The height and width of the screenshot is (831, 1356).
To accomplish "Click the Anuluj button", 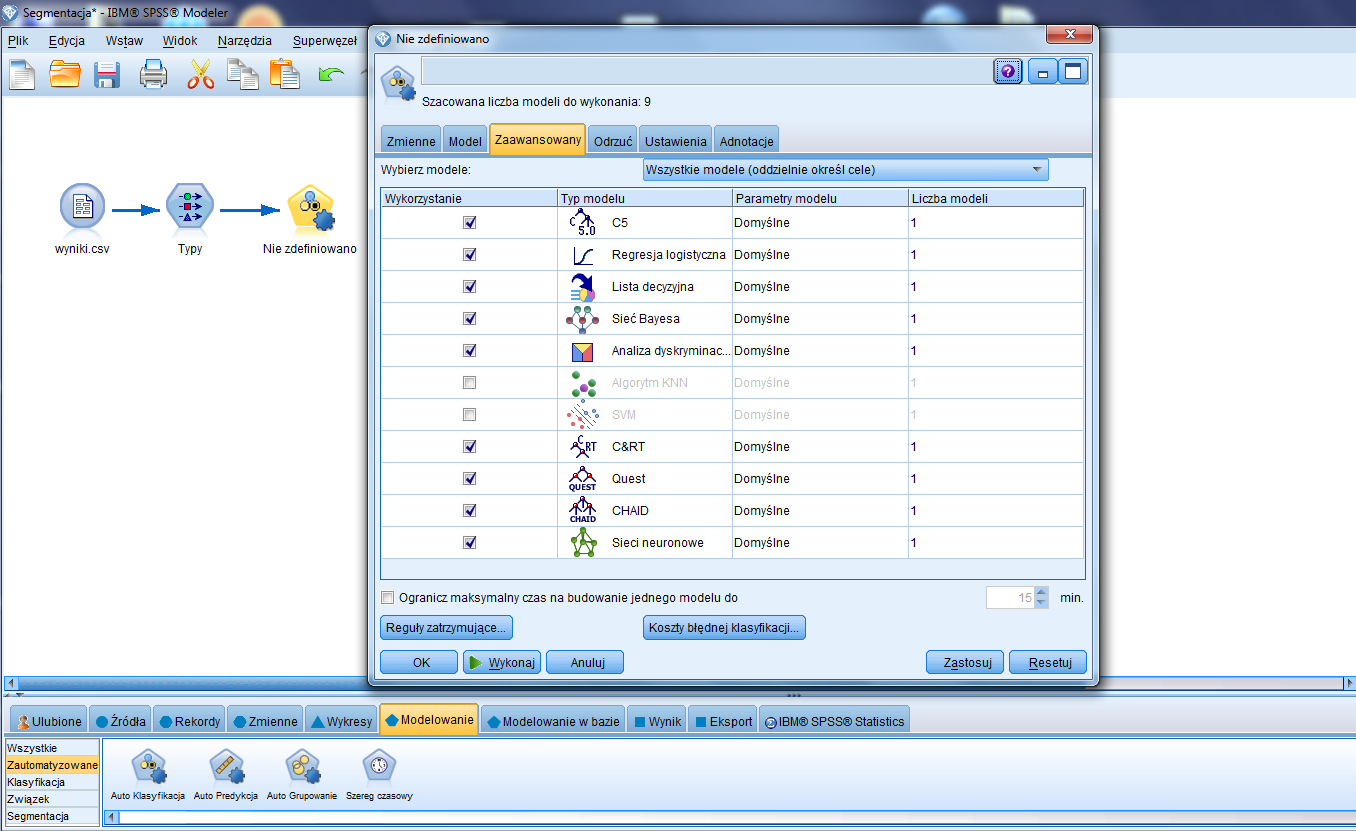I will 585,662.
